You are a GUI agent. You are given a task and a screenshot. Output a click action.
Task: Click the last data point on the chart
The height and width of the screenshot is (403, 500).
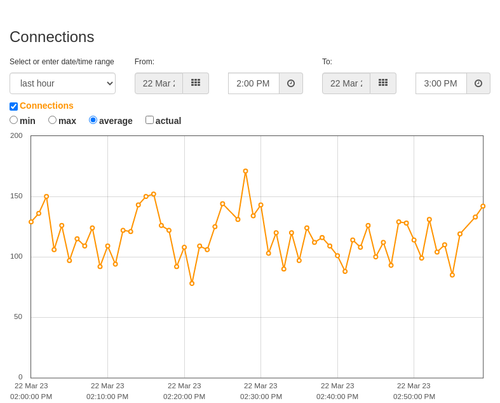[x=483, y=206]
